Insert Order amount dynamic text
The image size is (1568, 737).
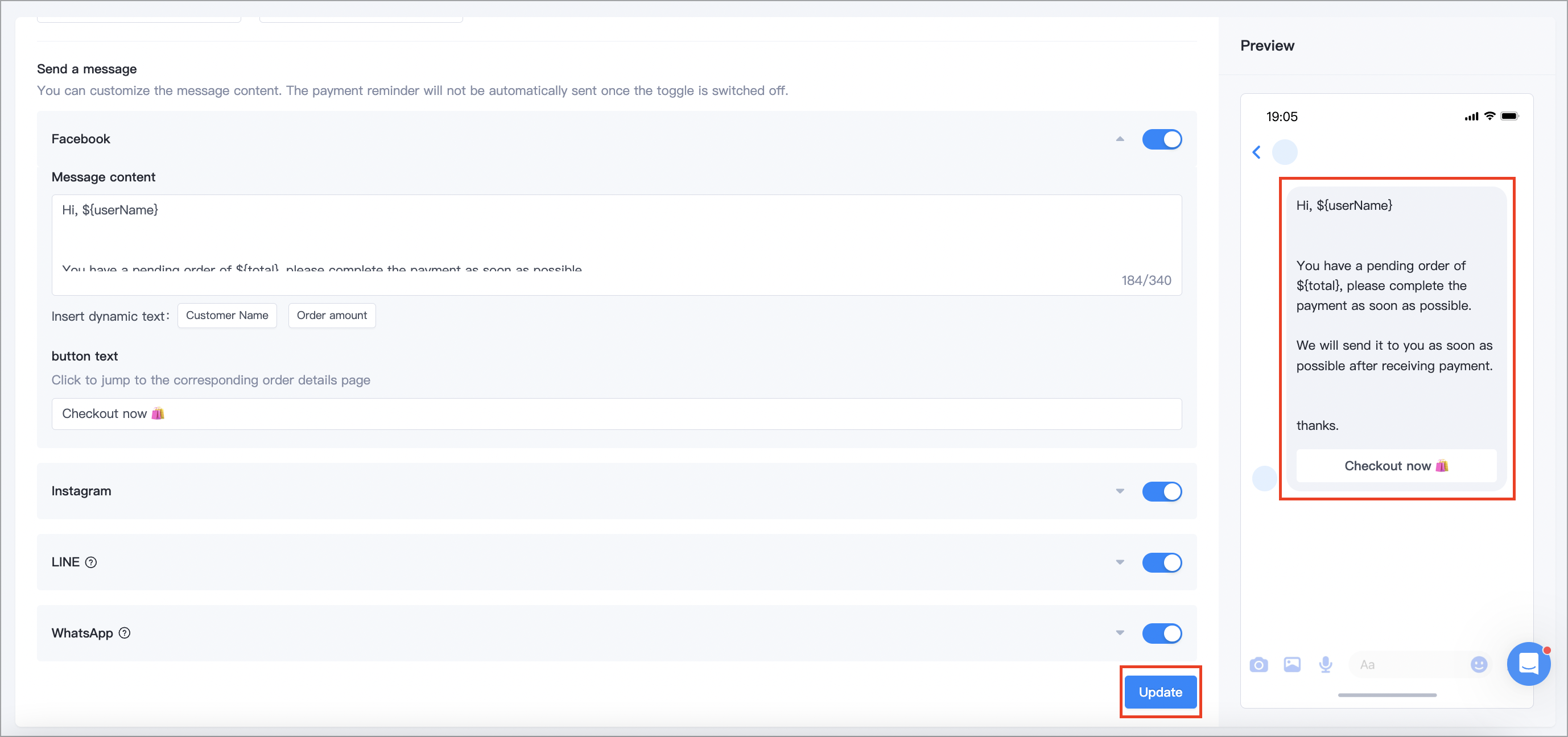[332, 315]
